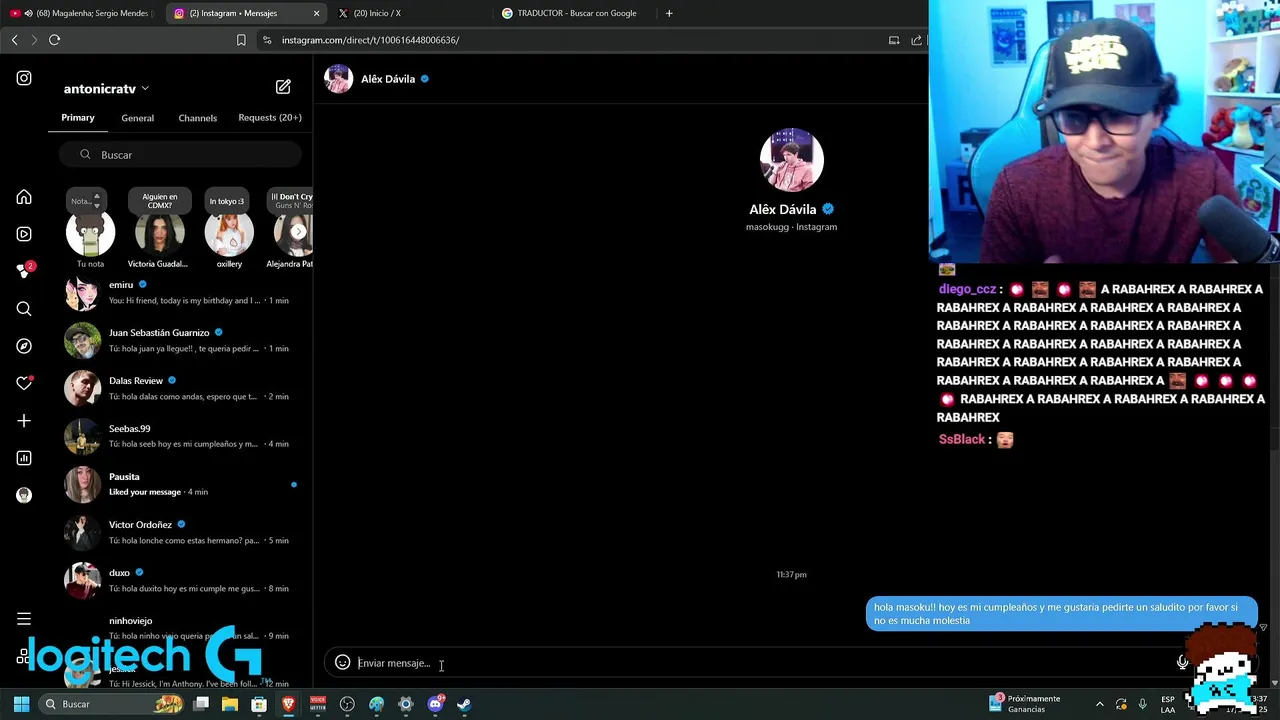
Task: Open Task View from the taskbar
Action: [x=201, y=704]
